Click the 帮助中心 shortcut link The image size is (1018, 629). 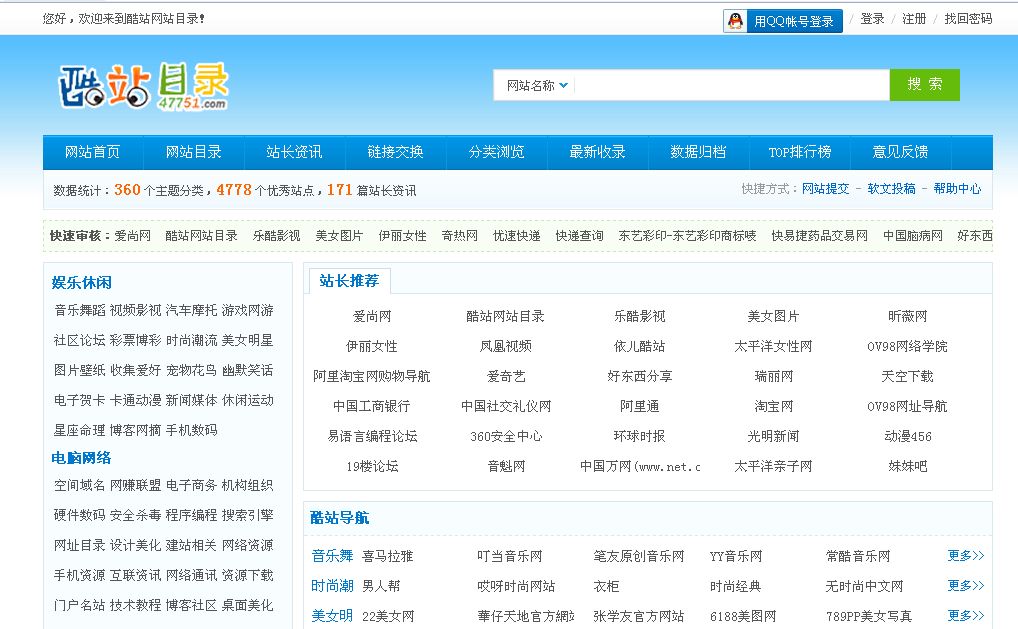(x=957, y=189)
